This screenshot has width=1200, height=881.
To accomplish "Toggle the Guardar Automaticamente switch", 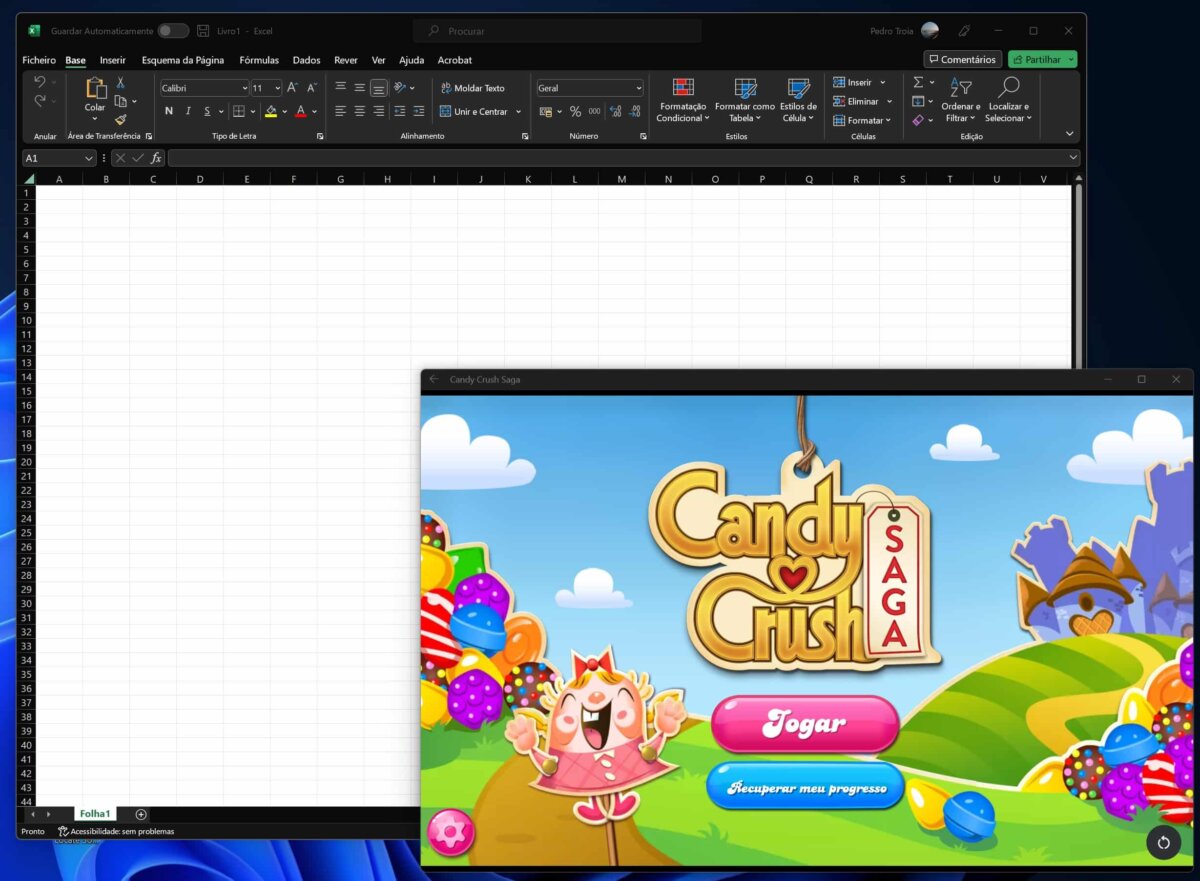I will (173, 31).
